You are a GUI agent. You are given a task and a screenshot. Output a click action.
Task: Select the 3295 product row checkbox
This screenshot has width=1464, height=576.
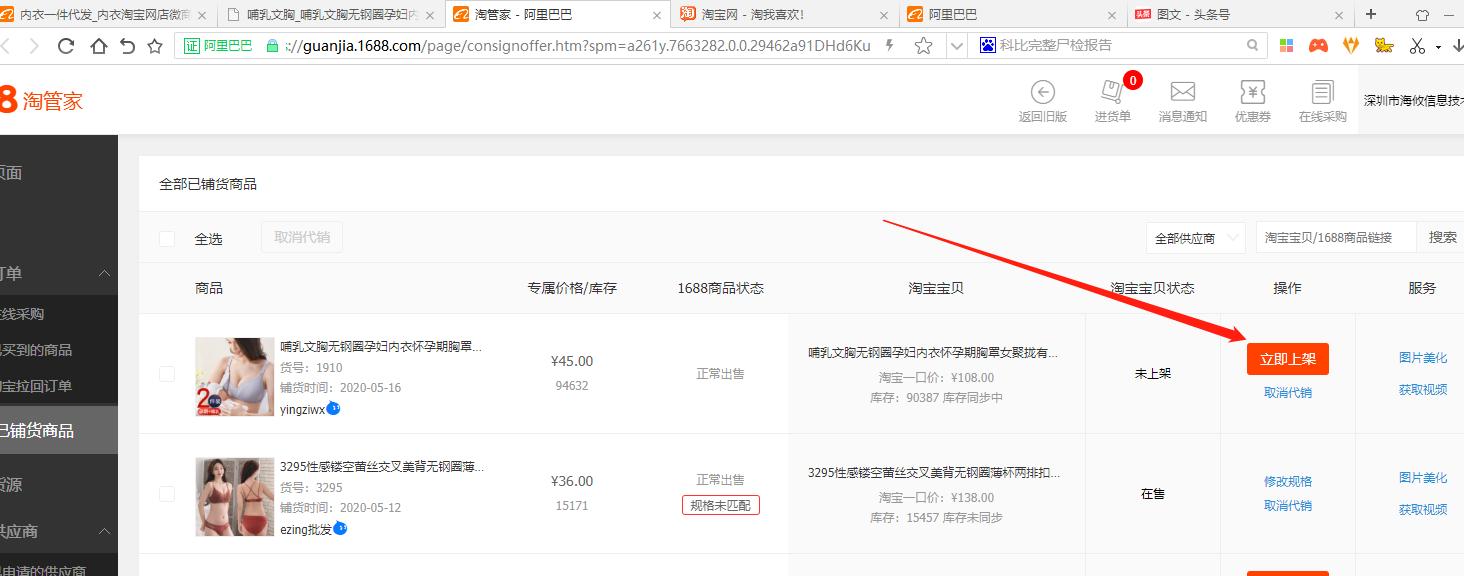coord(166,493)
